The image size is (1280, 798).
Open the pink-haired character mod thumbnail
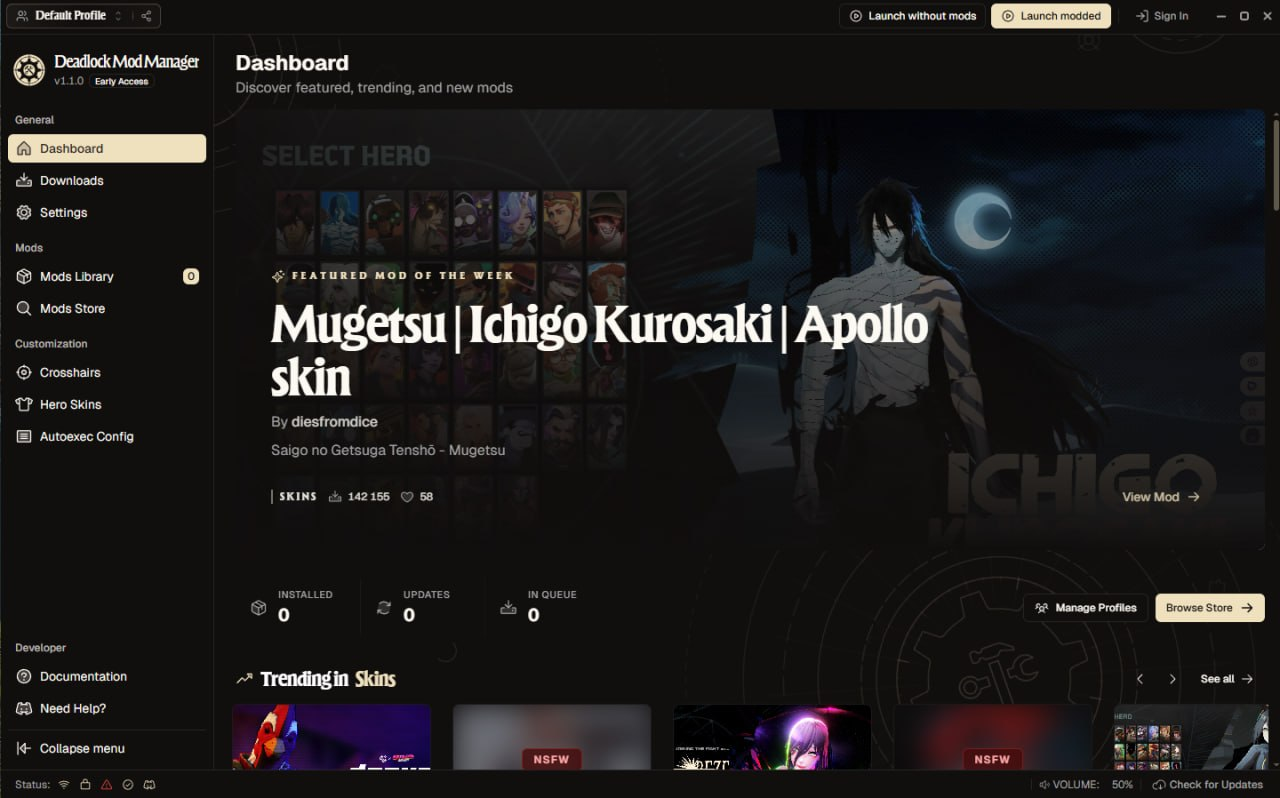772,737
